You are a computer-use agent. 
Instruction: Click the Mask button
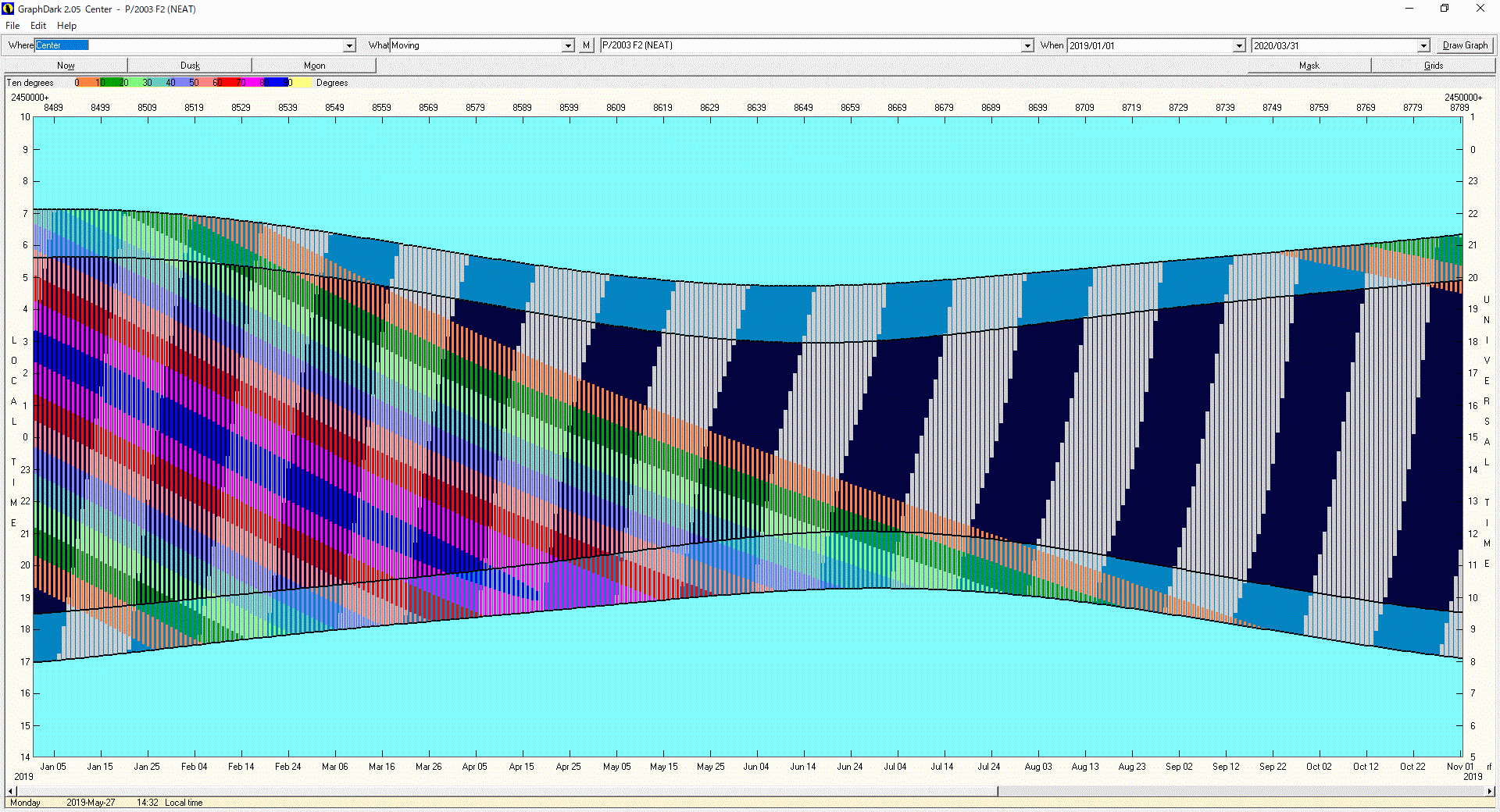1309,66
